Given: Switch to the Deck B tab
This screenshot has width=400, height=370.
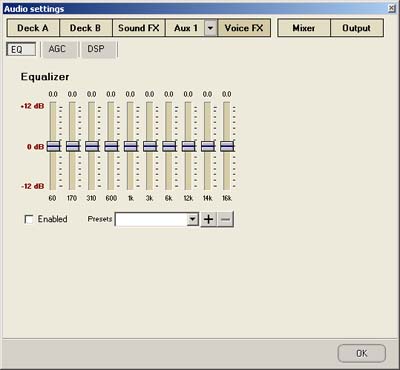Looking at the screenshot, I should (86, 28).
